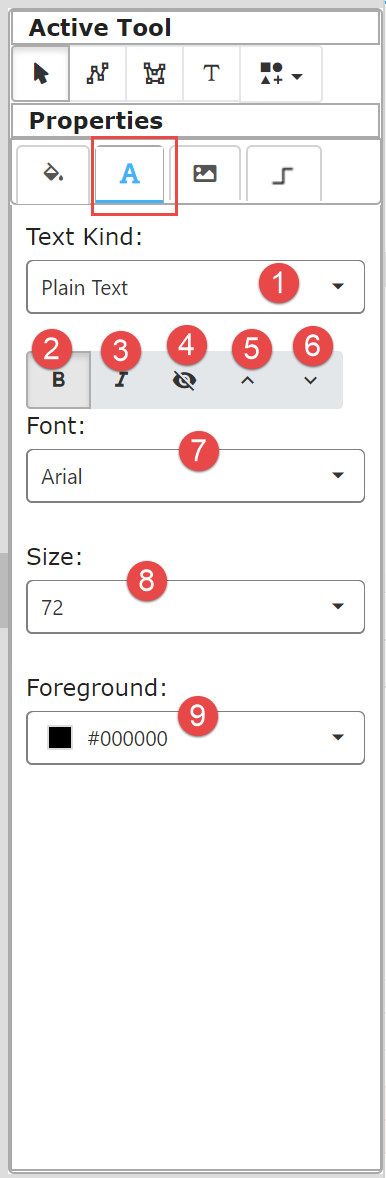
Task: Open the Arial font dropdown
Action: 195,476
